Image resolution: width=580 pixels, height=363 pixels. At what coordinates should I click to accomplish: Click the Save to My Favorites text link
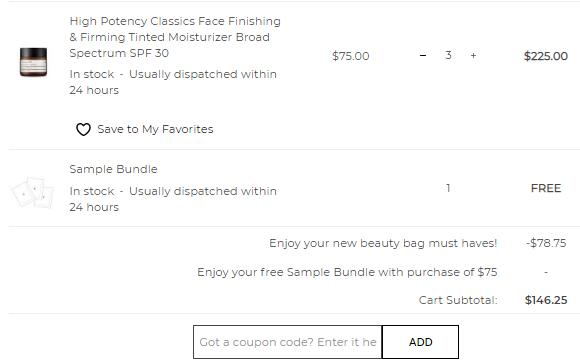[155, 129]
